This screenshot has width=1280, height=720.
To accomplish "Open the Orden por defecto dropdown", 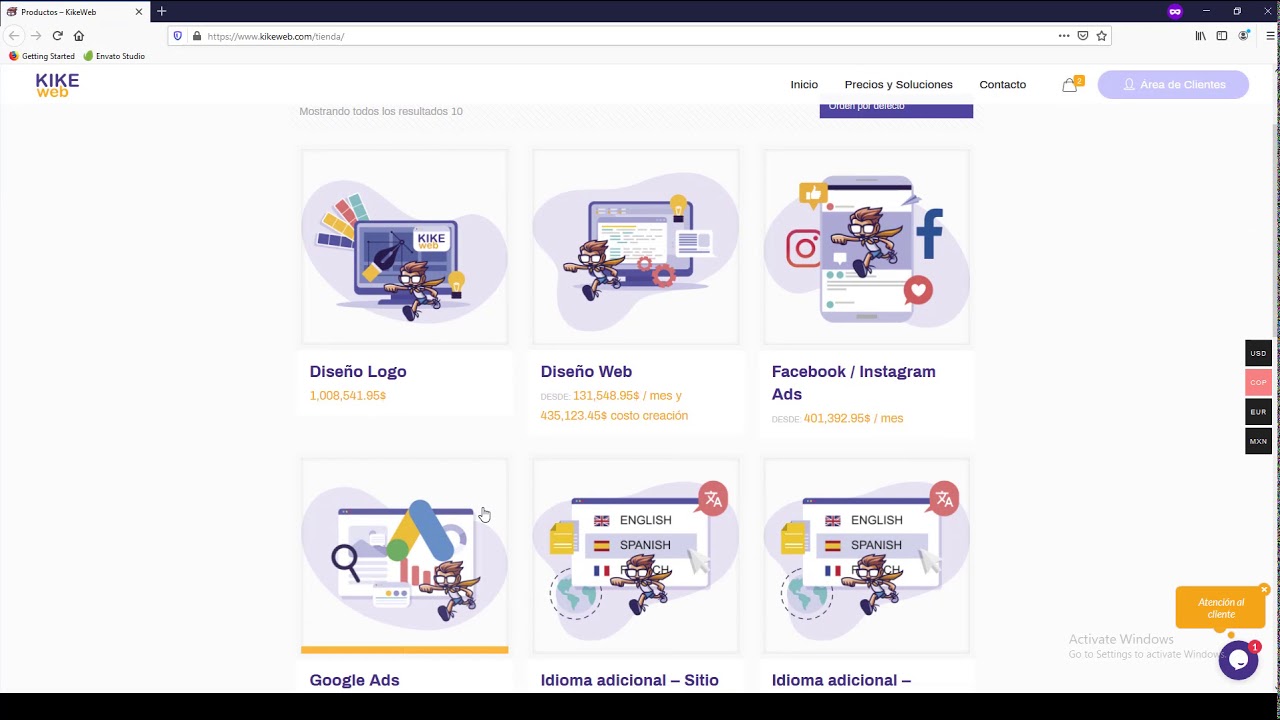I will tap(896, 108).
